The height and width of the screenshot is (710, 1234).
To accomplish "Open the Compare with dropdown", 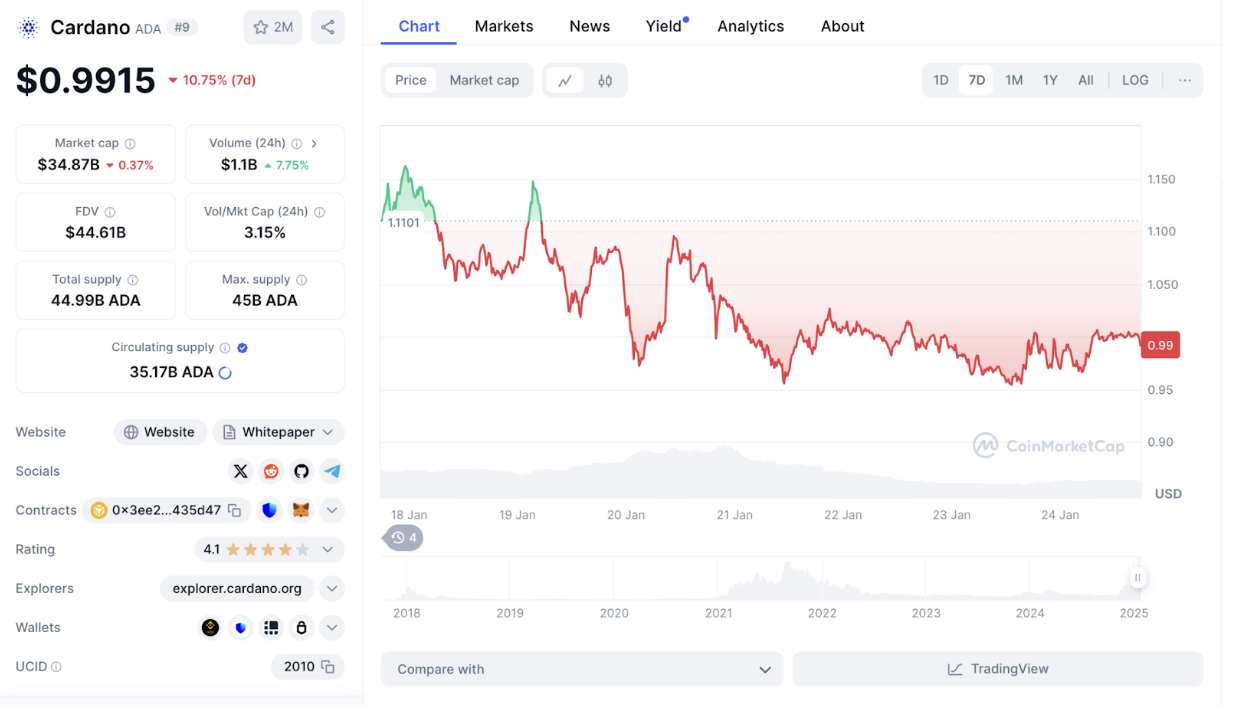I will pyautogui.click(x=582, y=669).
